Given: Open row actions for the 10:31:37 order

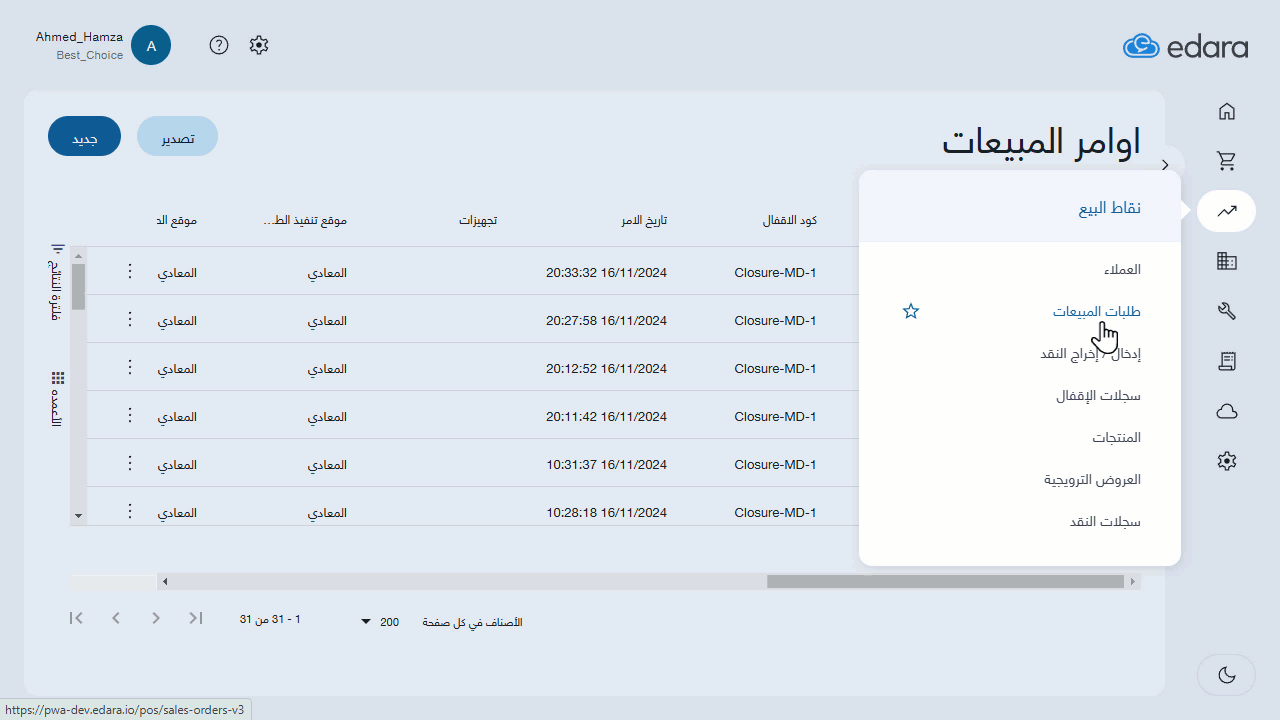Looking at the screenshot, I should coord(129,463).
